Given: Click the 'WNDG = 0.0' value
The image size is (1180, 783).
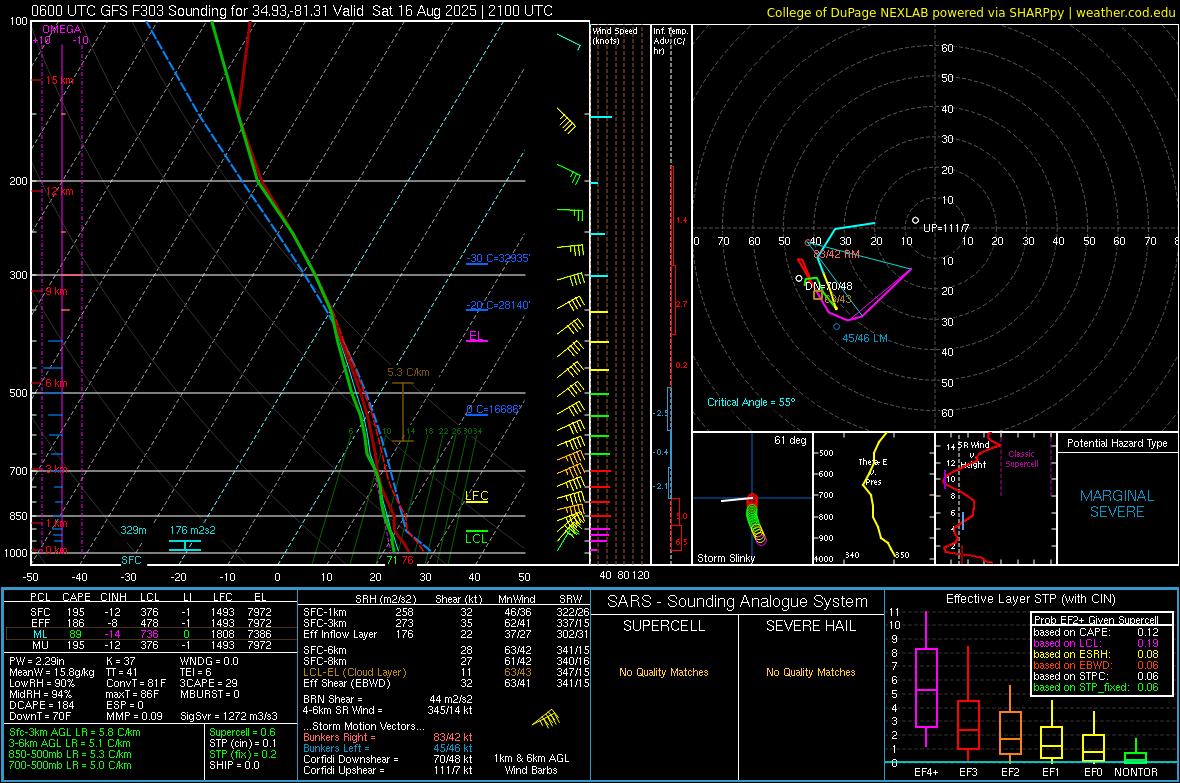Looking at the screenshot, I should pyautogui.click(x=209, y=661).
